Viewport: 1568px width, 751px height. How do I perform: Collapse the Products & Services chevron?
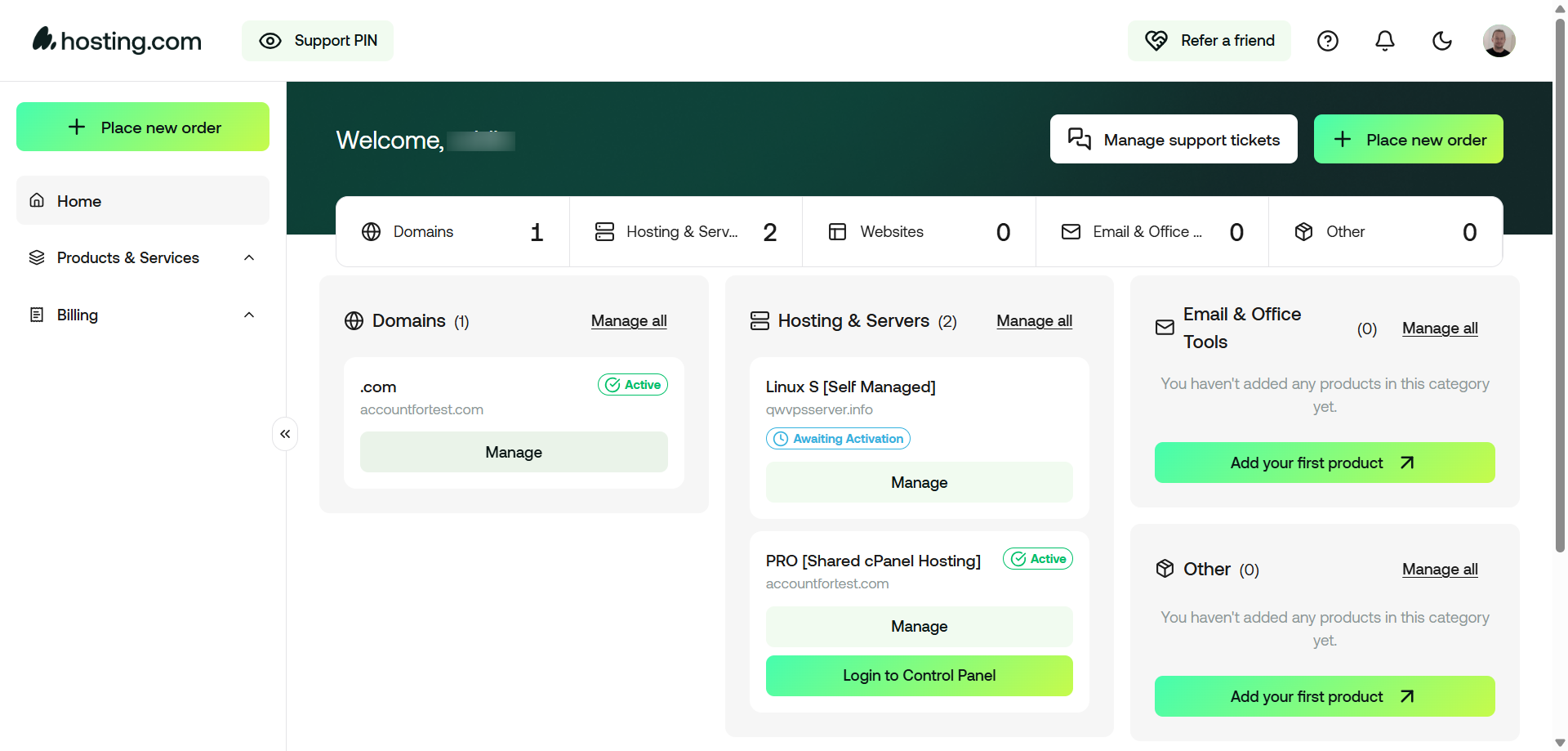tap(249, 257)
